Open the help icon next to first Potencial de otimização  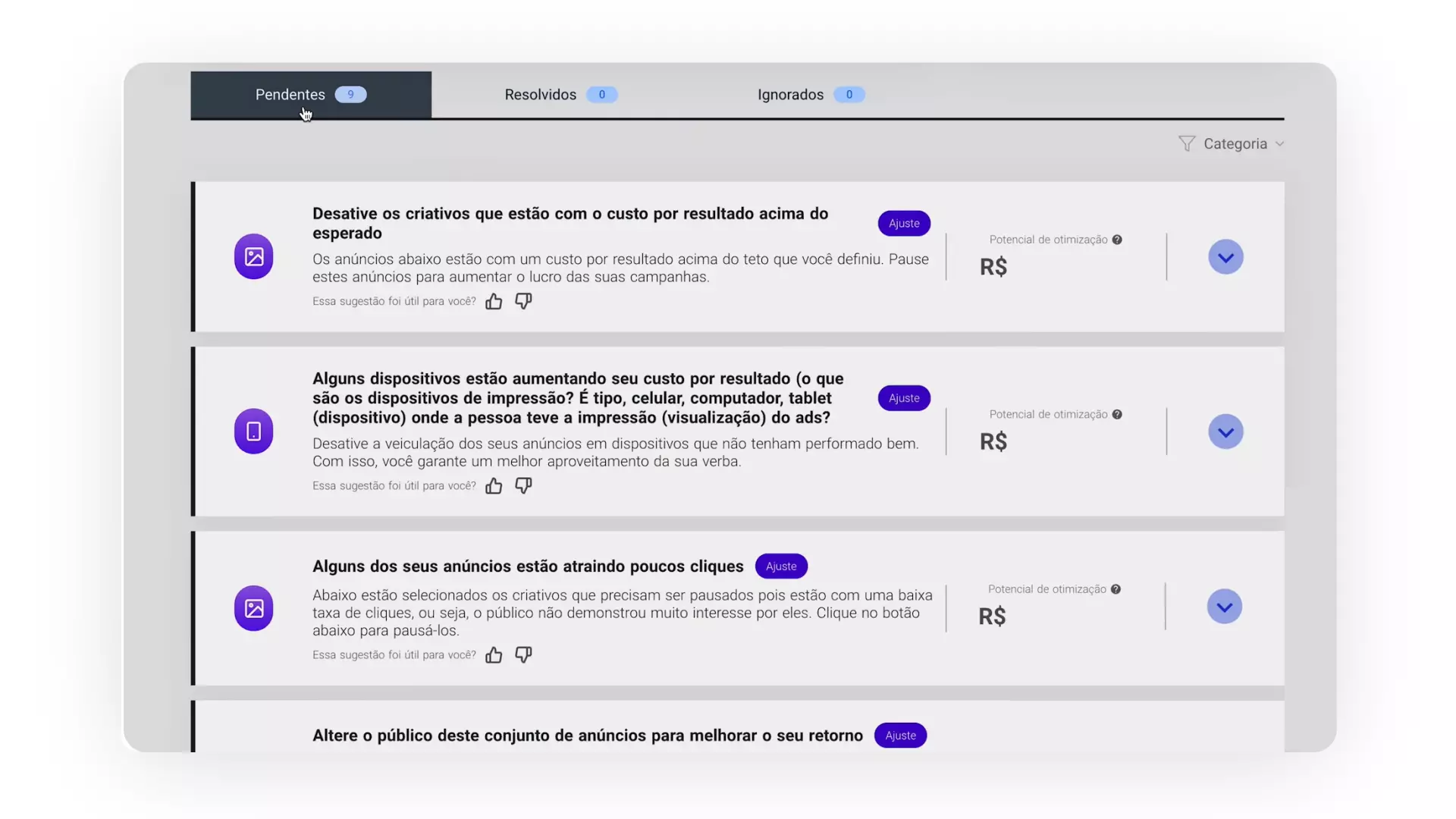tap(1117, 239)
